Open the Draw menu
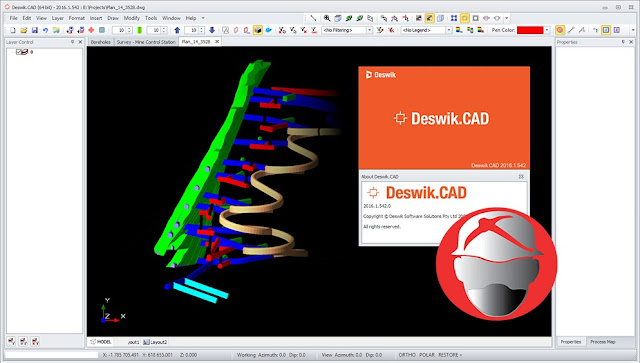 pos(113,18)
